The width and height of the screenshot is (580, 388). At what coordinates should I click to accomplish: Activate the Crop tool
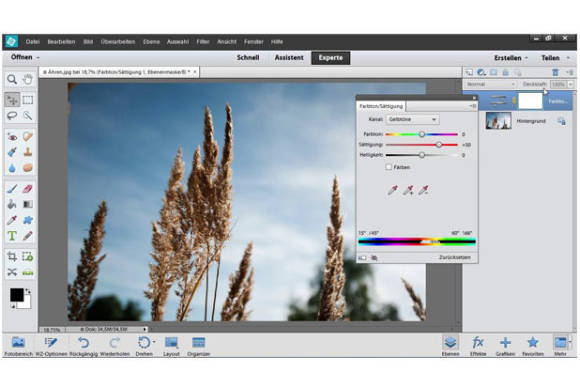12,256
